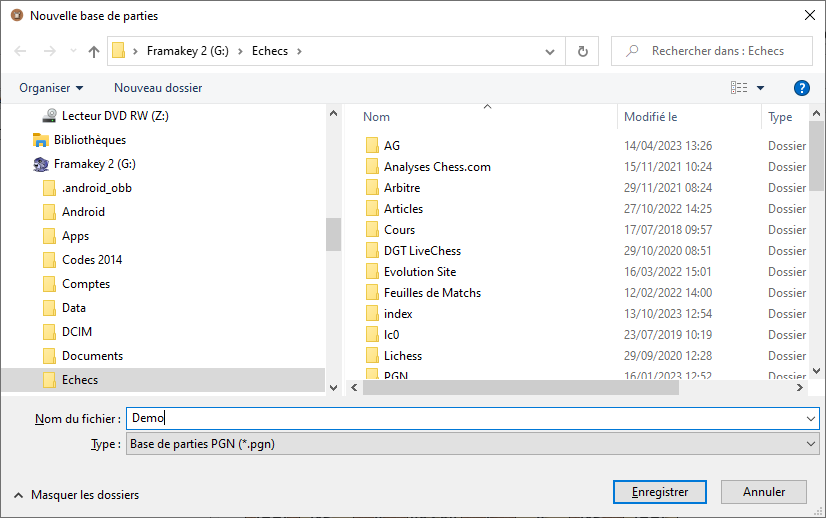
Task: Expand the view options dropdown arrow
Action: coord(761,88)
